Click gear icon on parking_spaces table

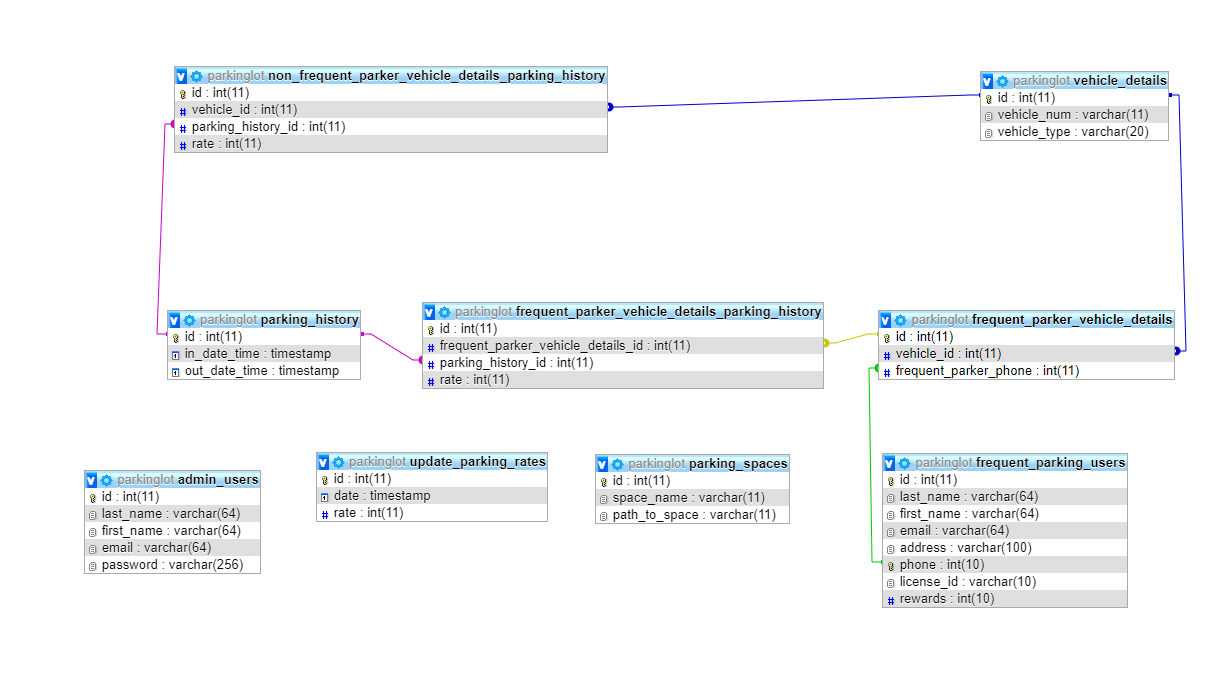(x=617, y=464)
